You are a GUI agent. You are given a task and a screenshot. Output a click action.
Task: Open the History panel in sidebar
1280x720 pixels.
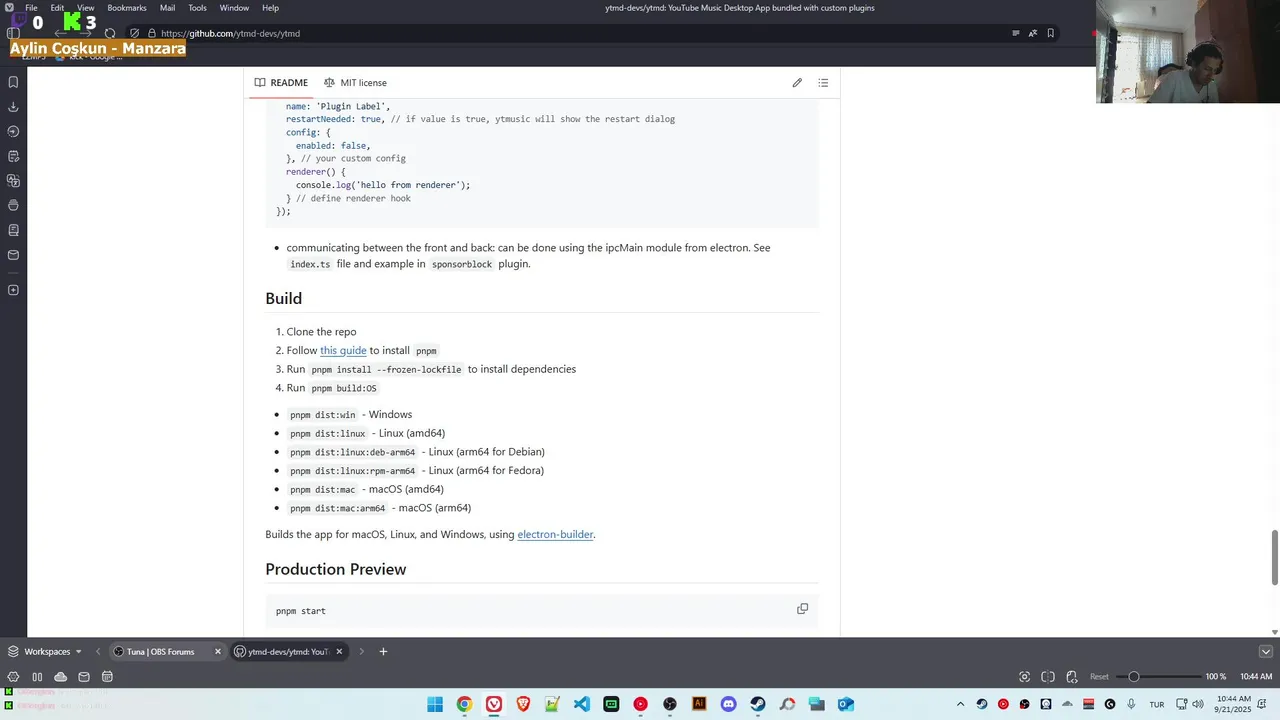(13, 131)
